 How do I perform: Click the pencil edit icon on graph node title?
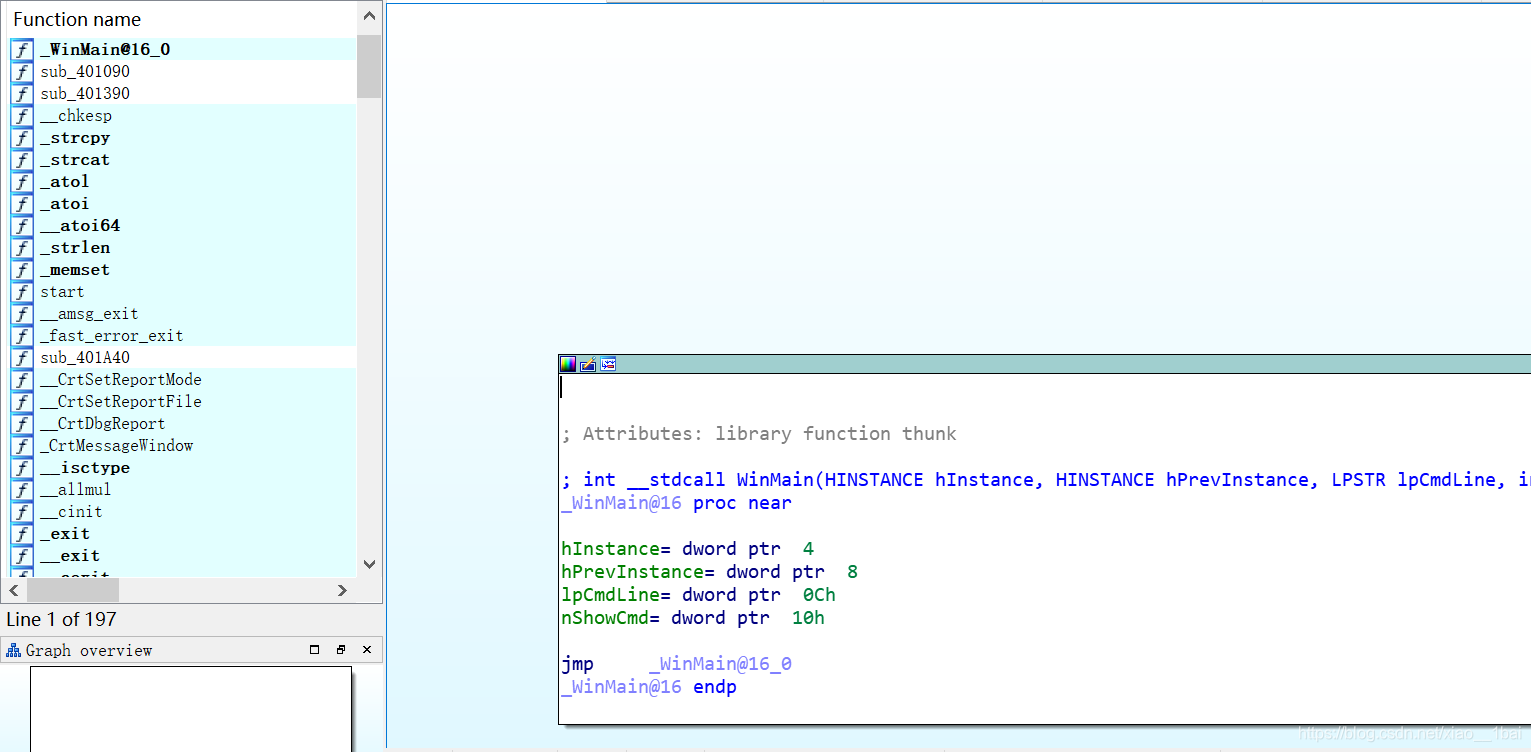point(588,364)
